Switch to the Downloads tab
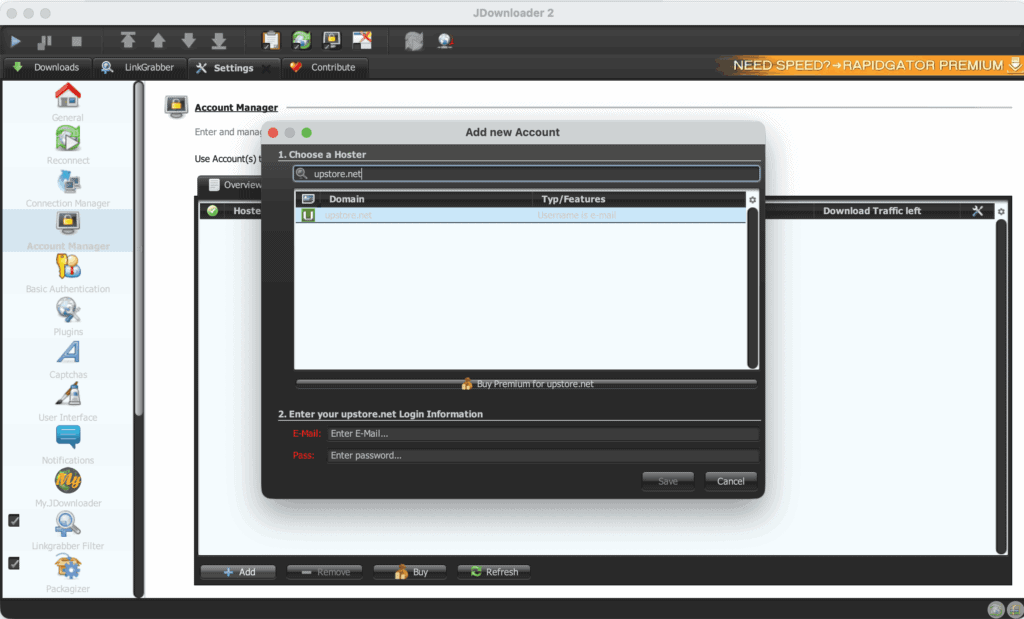The height and width of the screenshot is (619, 1024). pos(46,67)
